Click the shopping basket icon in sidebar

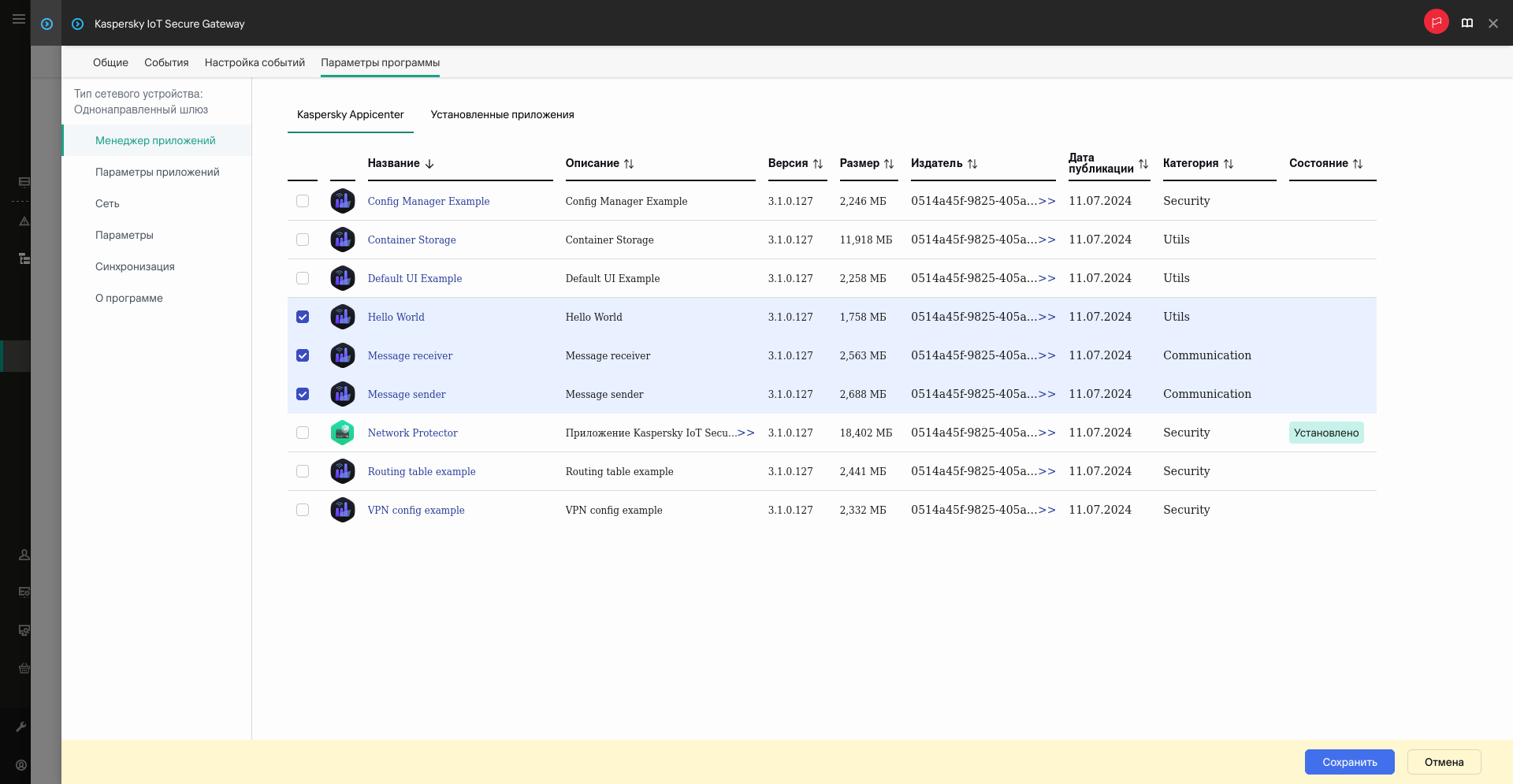tap(24, 668)
